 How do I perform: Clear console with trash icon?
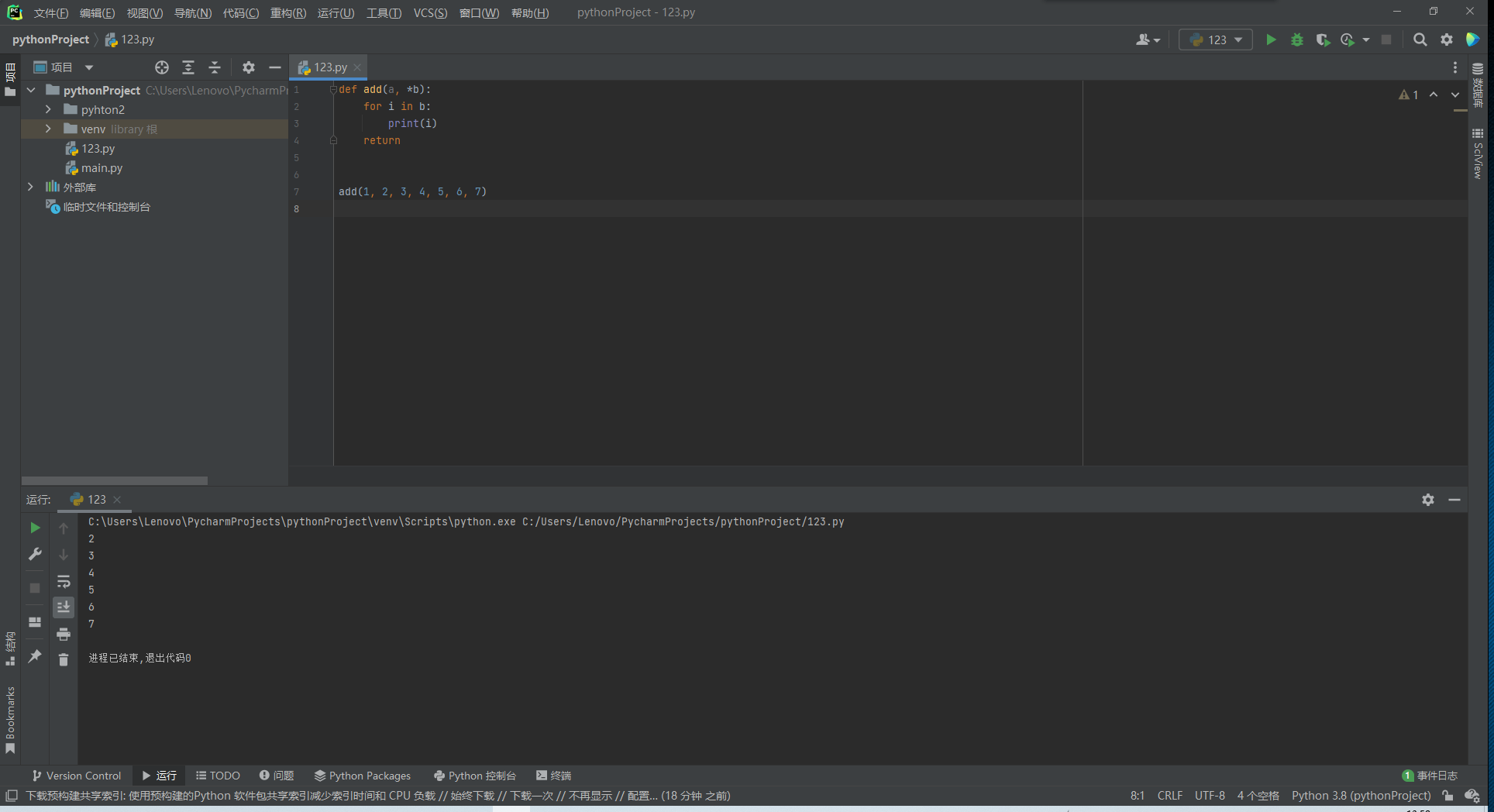[x=64, y=659]
